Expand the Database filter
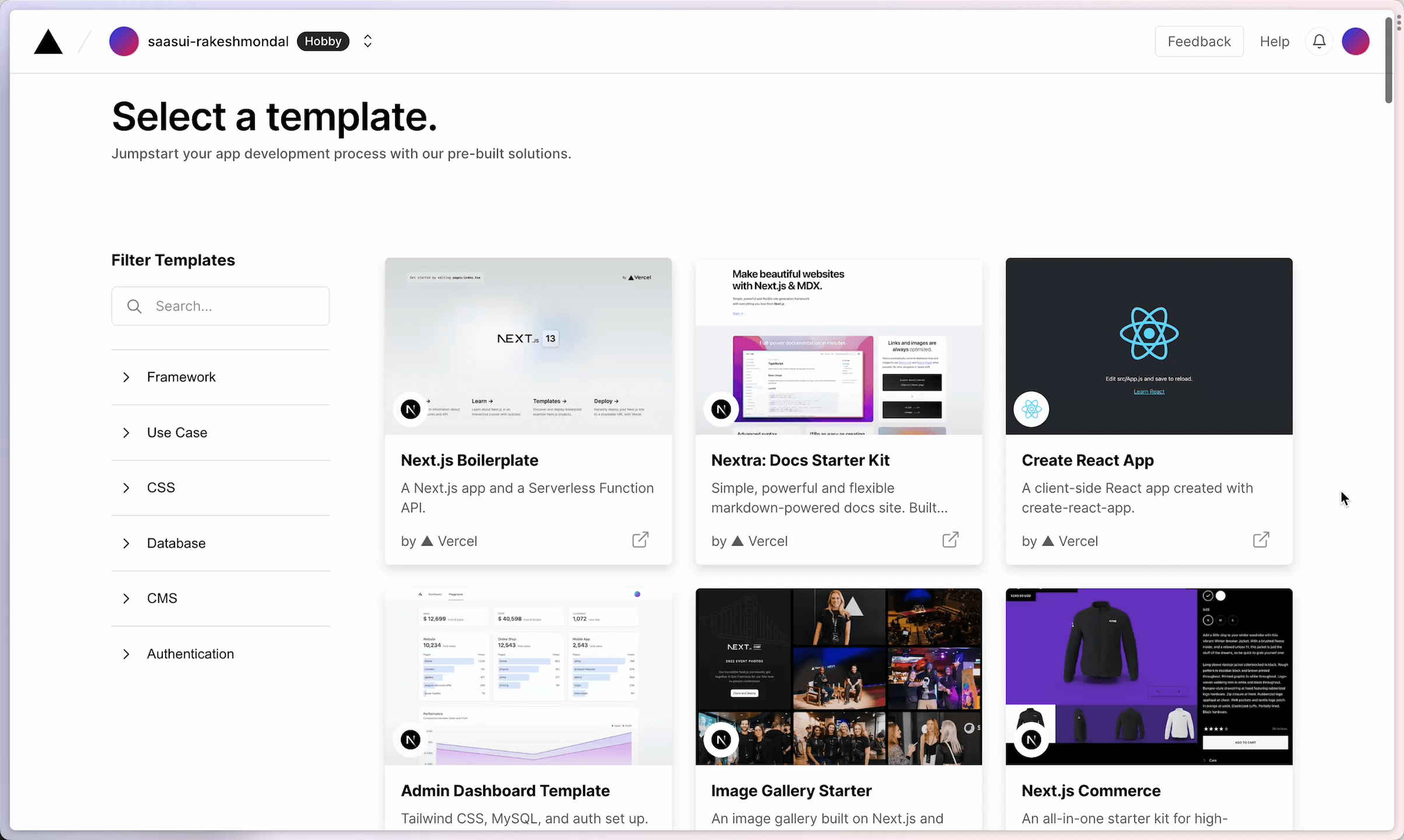Viewport: 1404px width, 840px height. point(176,543)
